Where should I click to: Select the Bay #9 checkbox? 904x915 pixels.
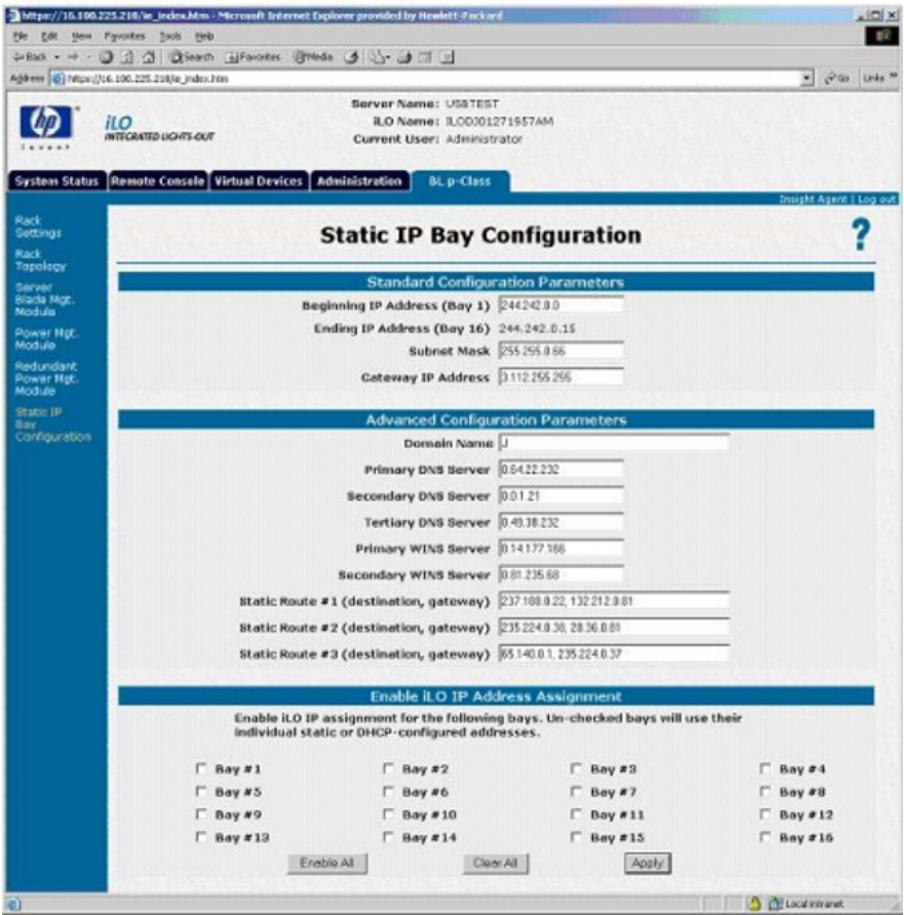pos(201,814)
